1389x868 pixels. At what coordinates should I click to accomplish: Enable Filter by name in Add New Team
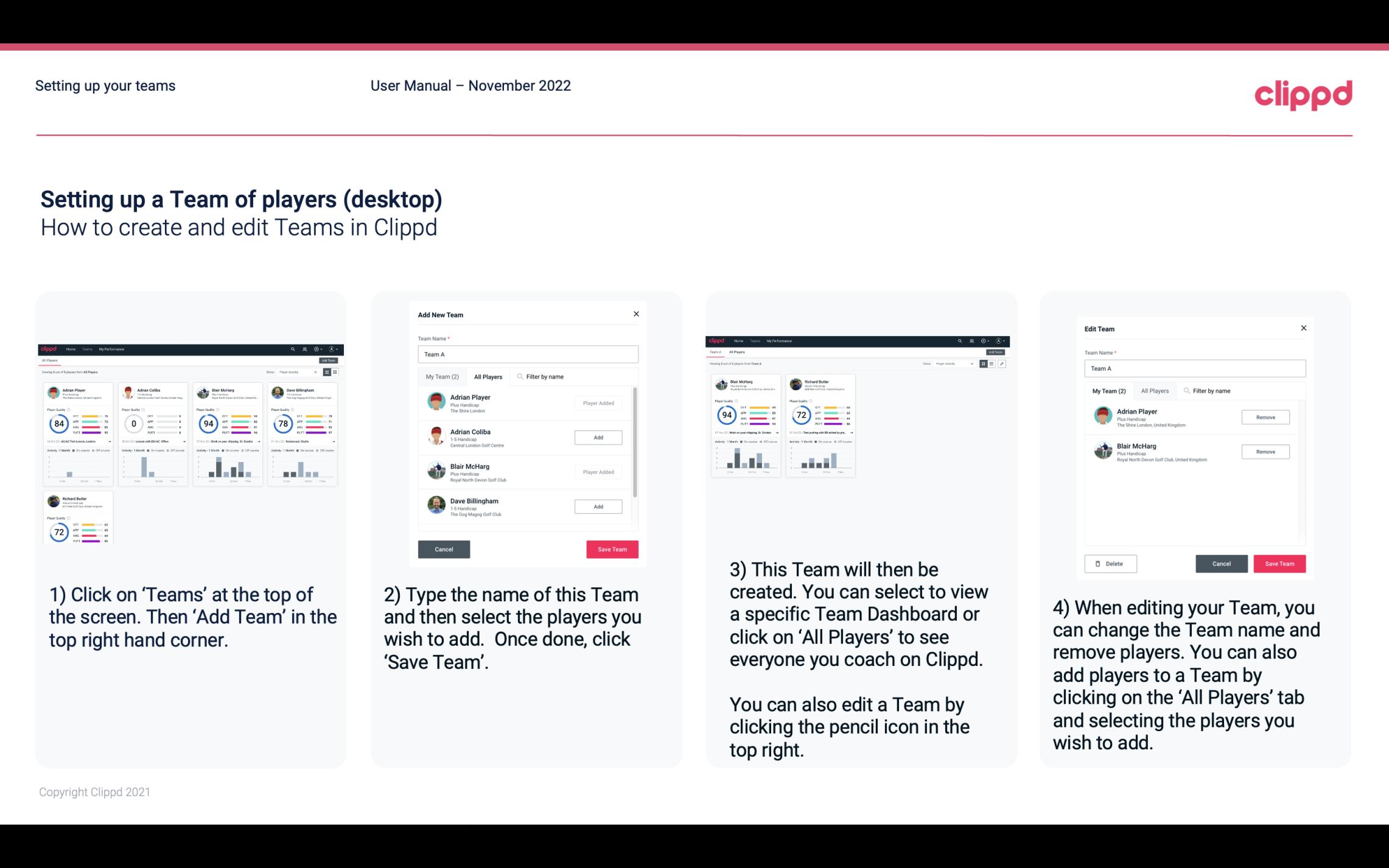548,376
